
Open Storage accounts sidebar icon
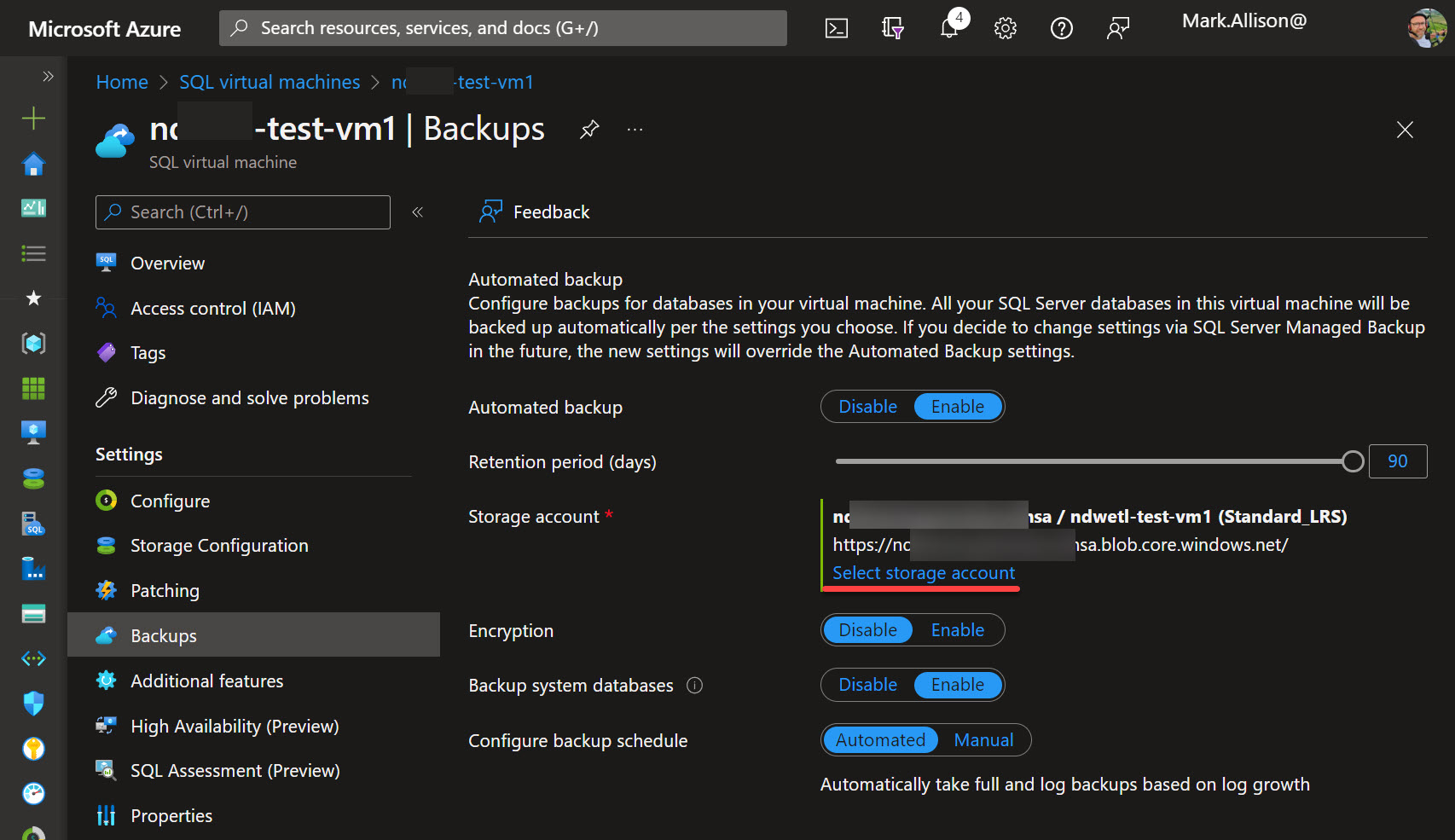(33, 613)
